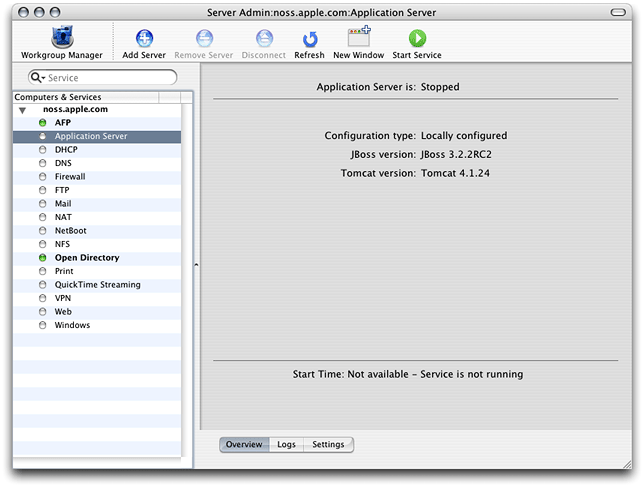This screenshot has width=644, height=489.
Task: Click the gray status dot beside NetBoot
Action: 42,231
